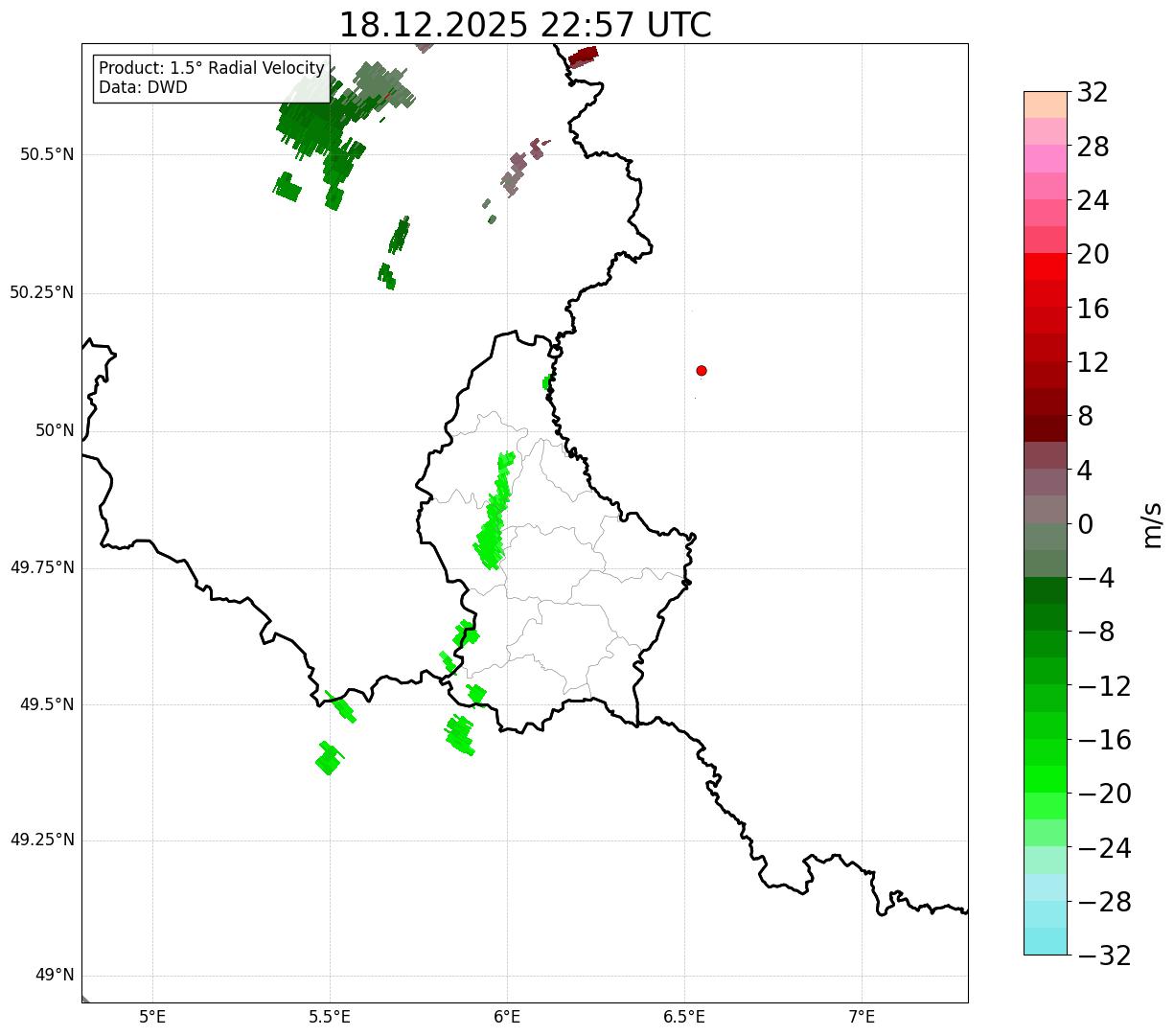Click the 7°E longitude label
The height and width of the screenshot is (1036, 1174).
point(862,1017)
